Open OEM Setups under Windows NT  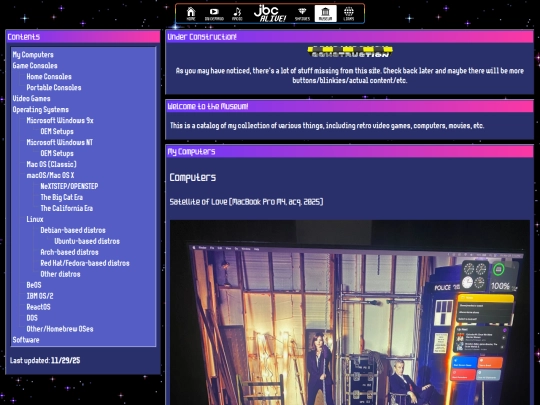(x=57, y=154)
